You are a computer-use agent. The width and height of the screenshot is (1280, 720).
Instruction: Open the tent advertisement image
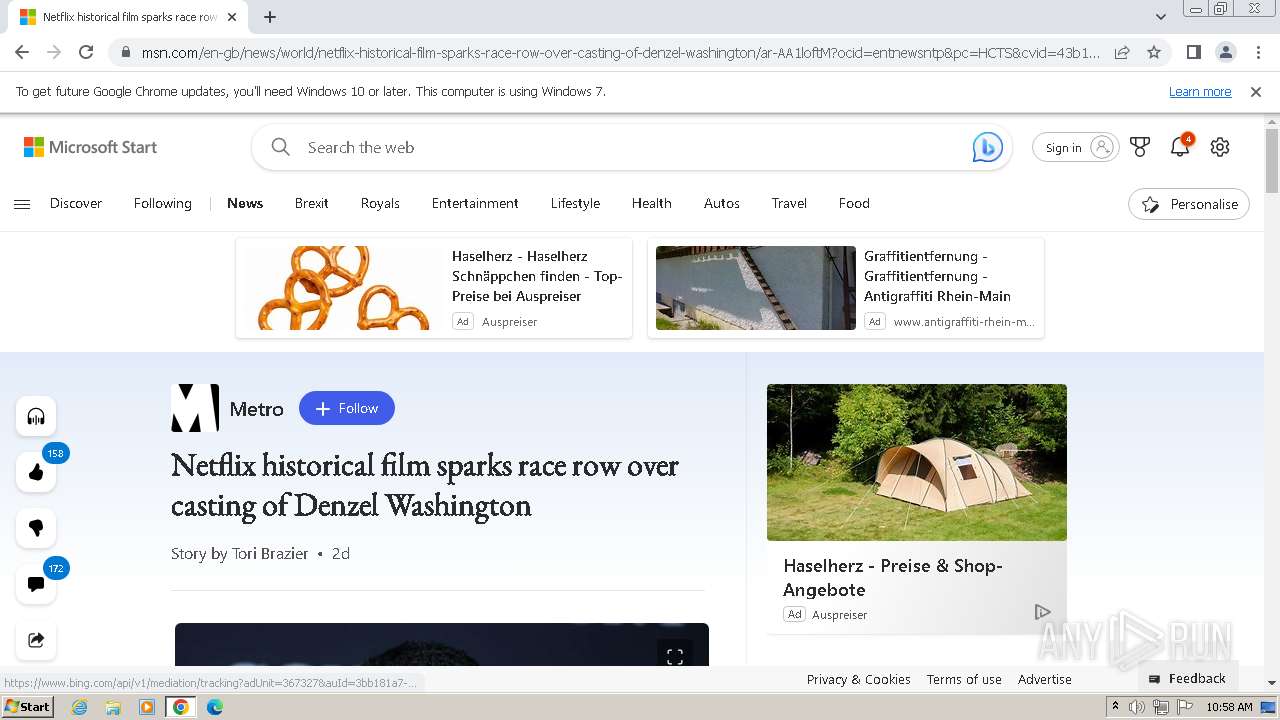(917, 462)
